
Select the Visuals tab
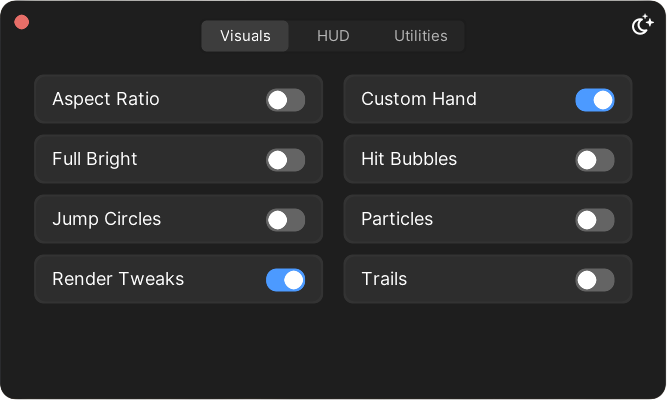[245, 36]
